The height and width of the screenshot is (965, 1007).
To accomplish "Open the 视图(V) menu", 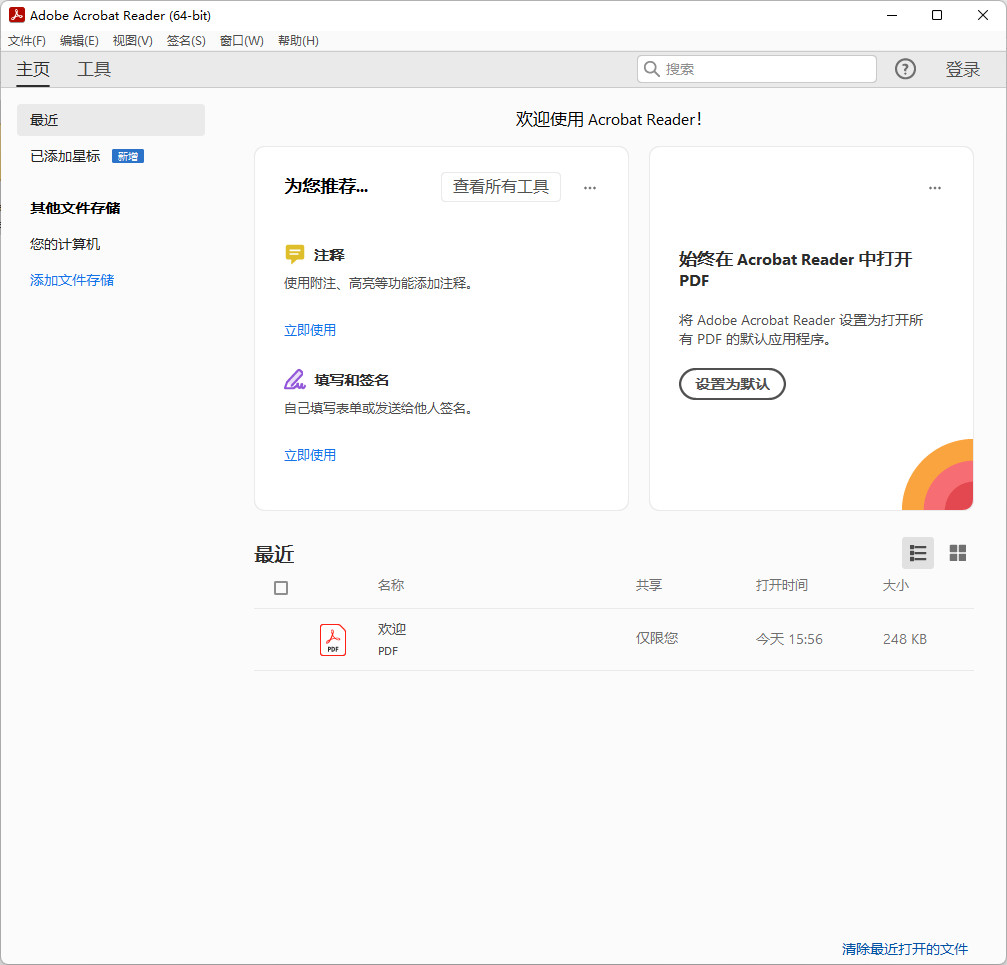I will (x=132, y=40).
